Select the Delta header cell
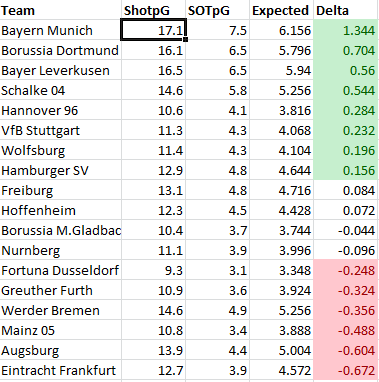Viewport: 379px width, 382px height. pos(346,10)
